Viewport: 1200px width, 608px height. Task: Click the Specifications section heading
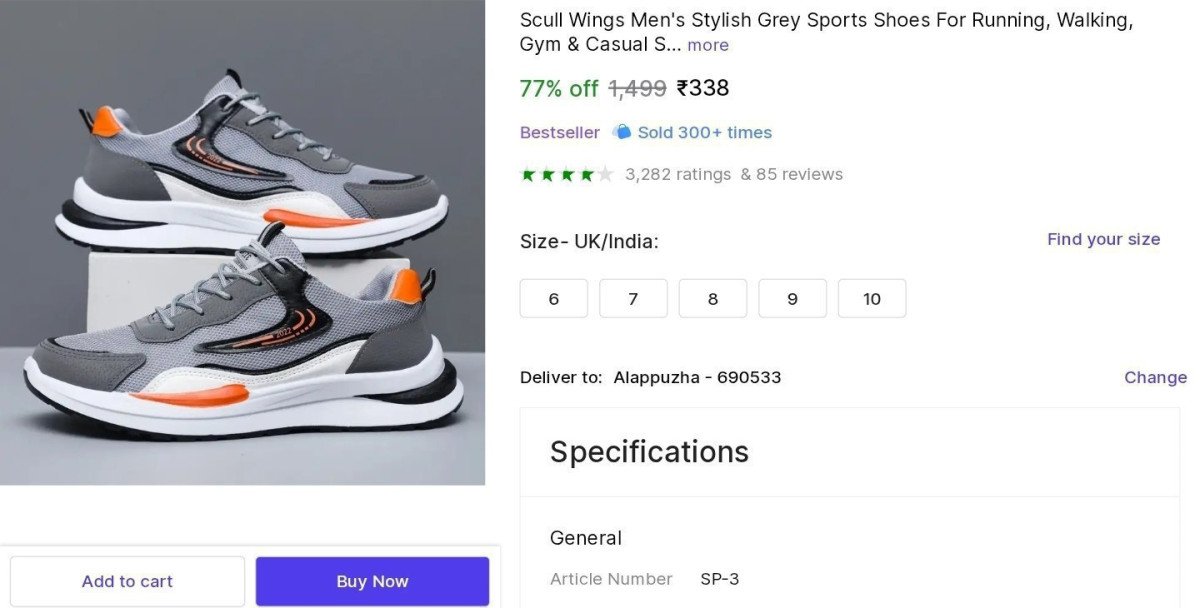point(649,452)
